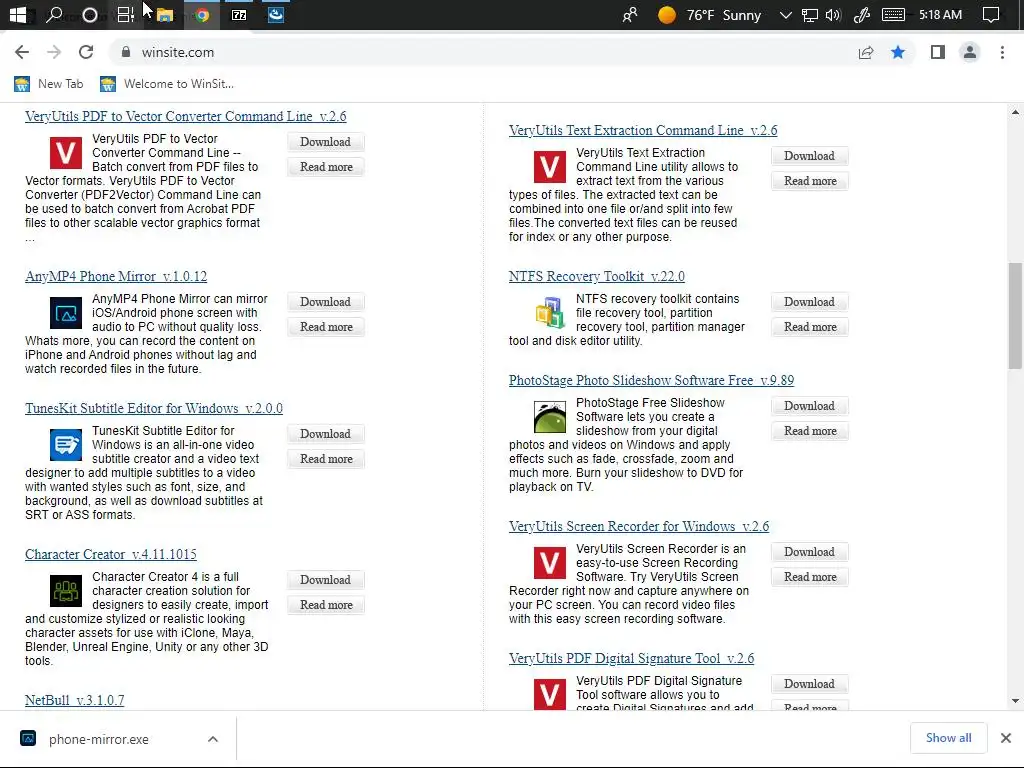View site information lock icon
Viewport: 1024px width, 768px height.
[x=126, y=52]
